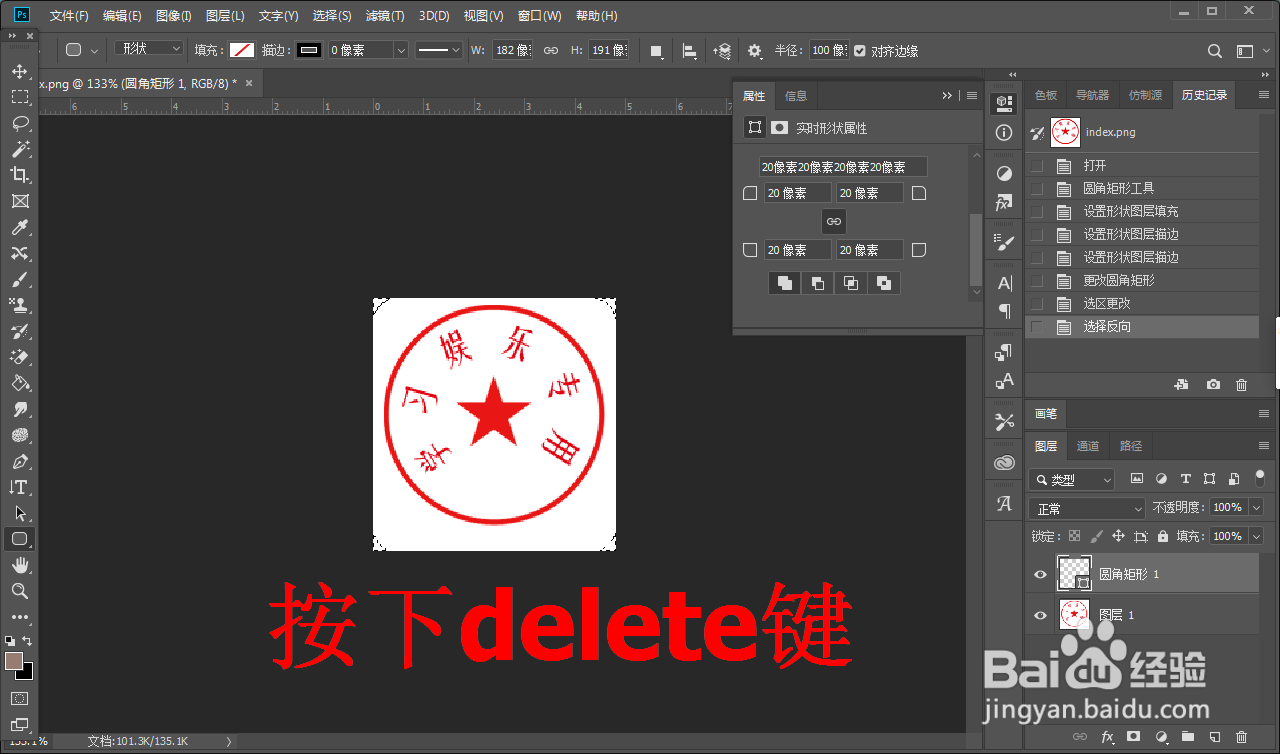Screen dimensions: 1280x754
Task: Select the Brush tool
Action: coord(19,279)
